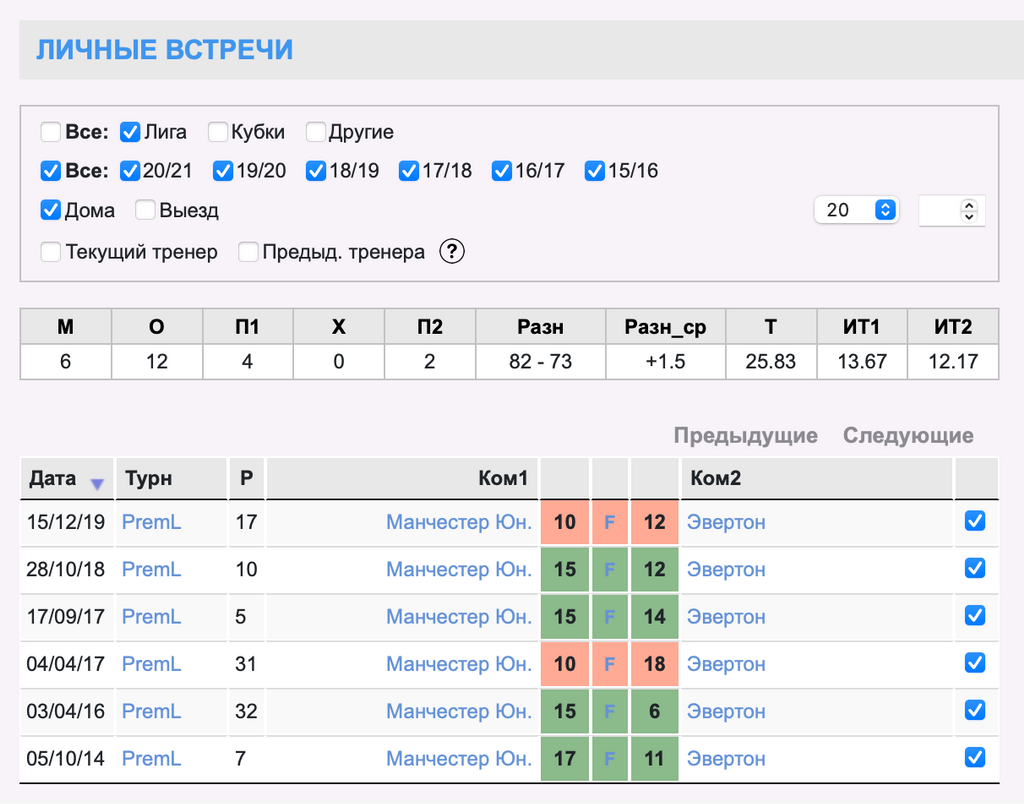1024x804 pixels.
Task: Open the help question mark icon
Action: click(452, 251)
